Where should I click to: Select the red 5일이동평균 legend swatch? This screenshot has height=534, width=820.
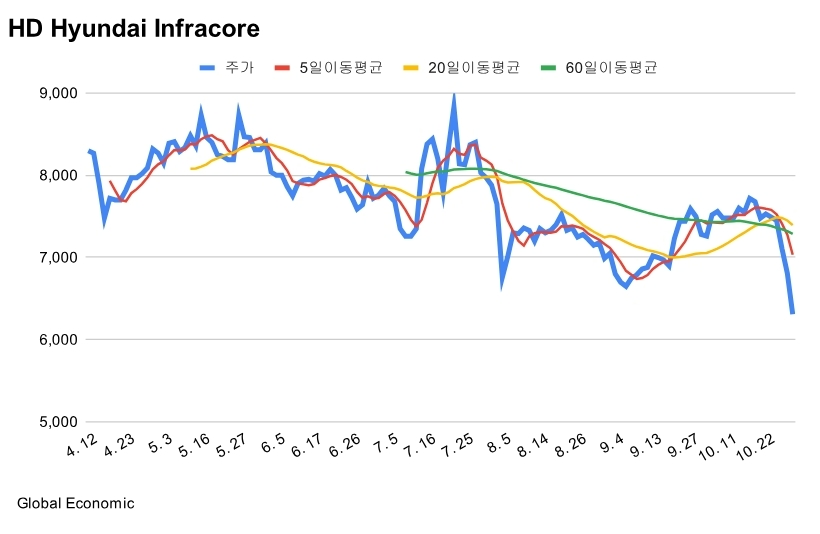(282, 67)
